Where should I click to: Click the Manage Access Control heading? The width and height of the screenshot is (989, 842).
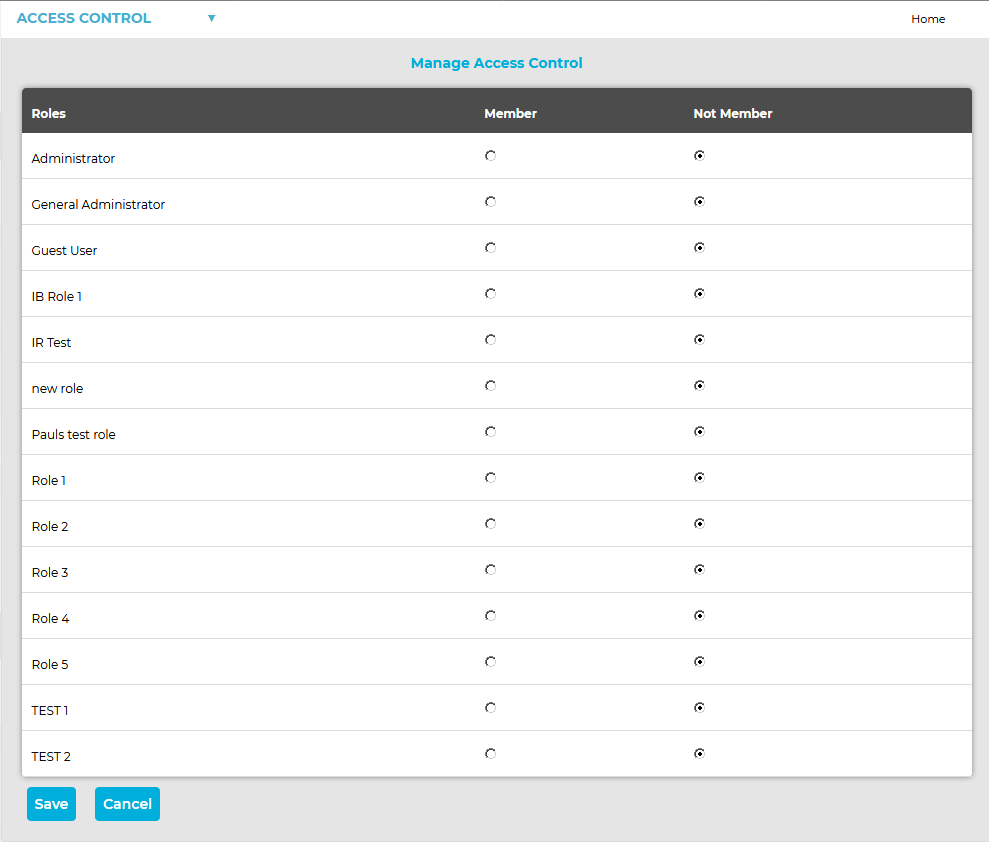[x=496, y=63]
